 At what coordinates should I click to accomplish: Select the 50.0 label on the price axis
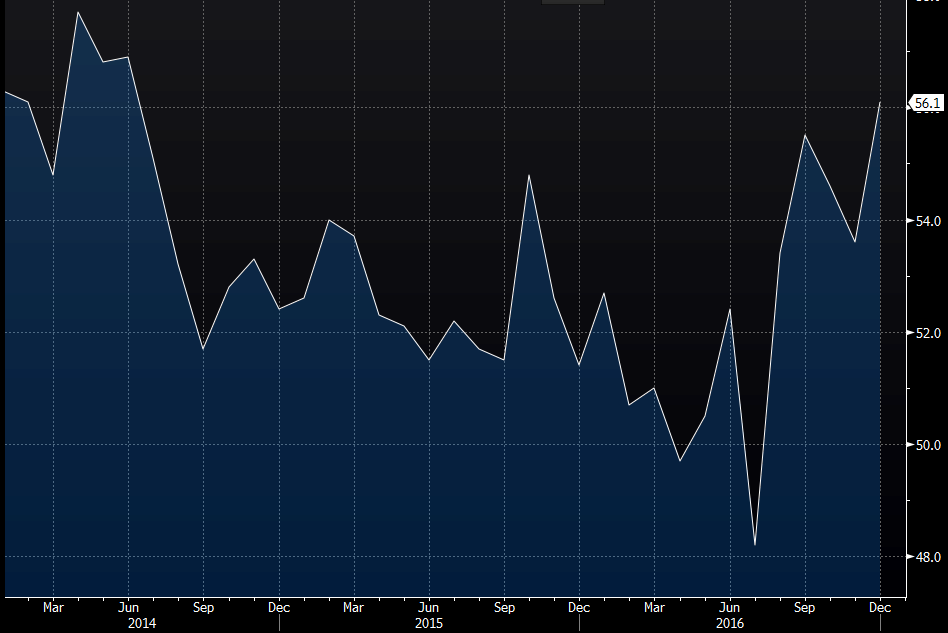(928, 445)
